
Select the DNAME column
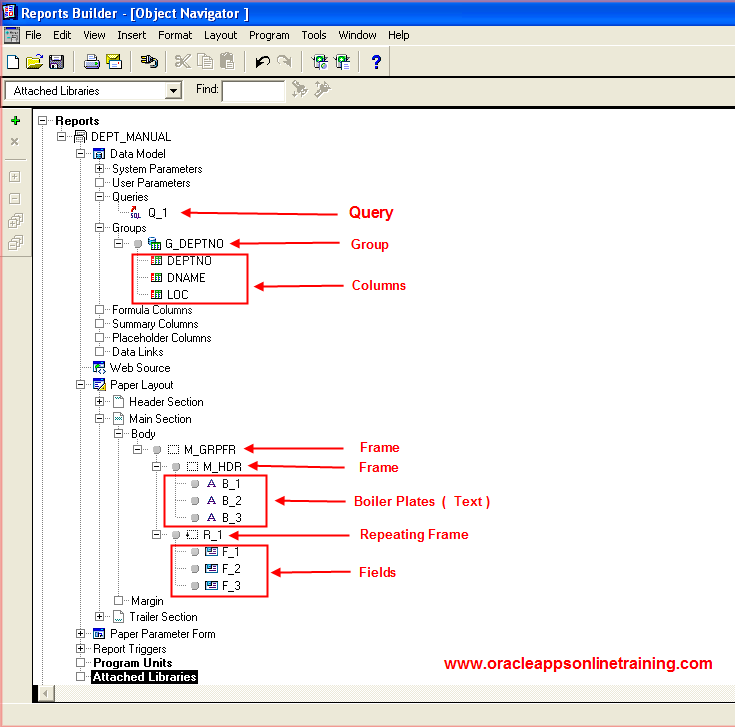point(186,277)
